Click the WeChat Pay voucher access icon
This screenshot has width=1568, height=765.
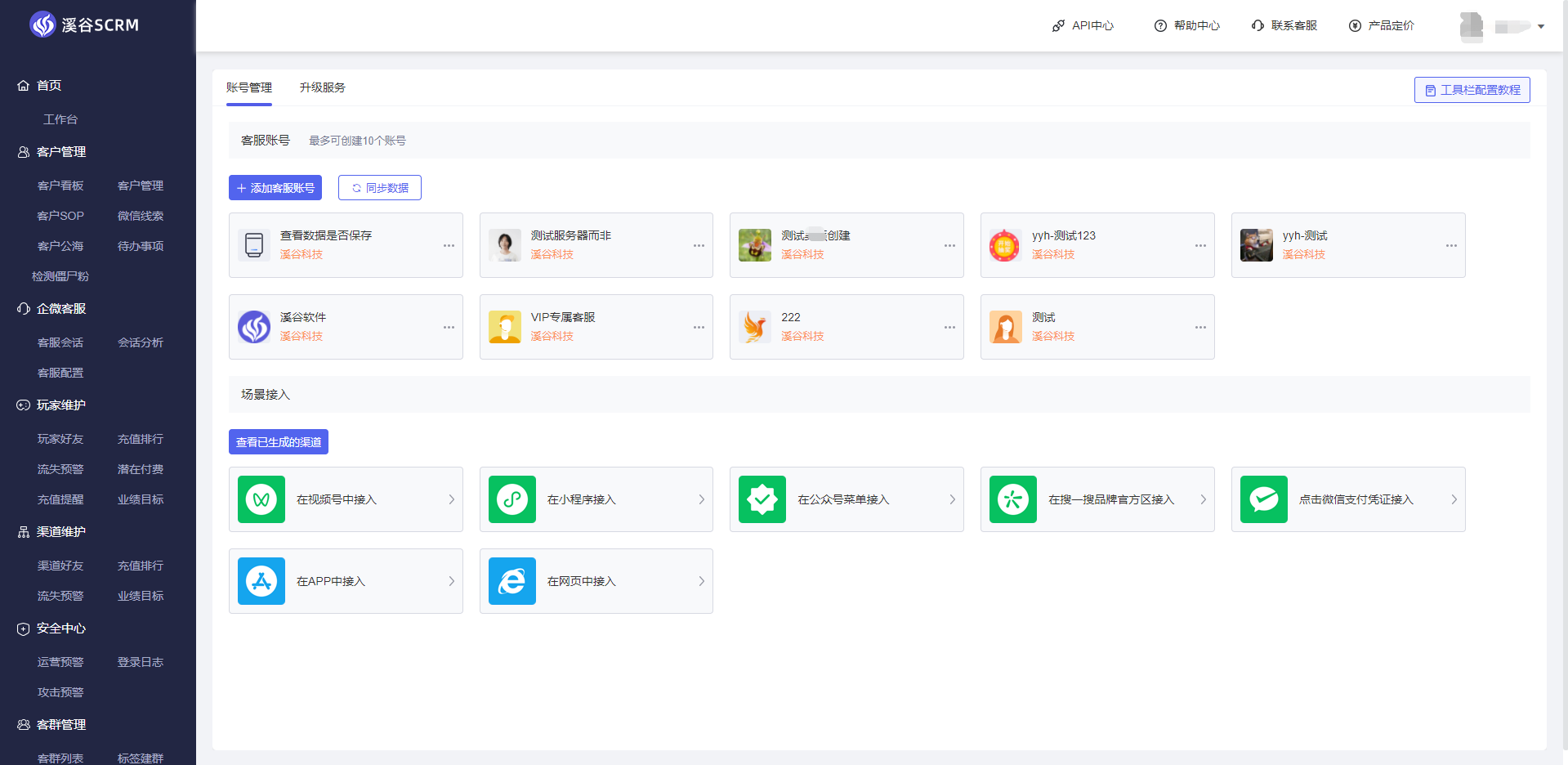pos(1263,499)
